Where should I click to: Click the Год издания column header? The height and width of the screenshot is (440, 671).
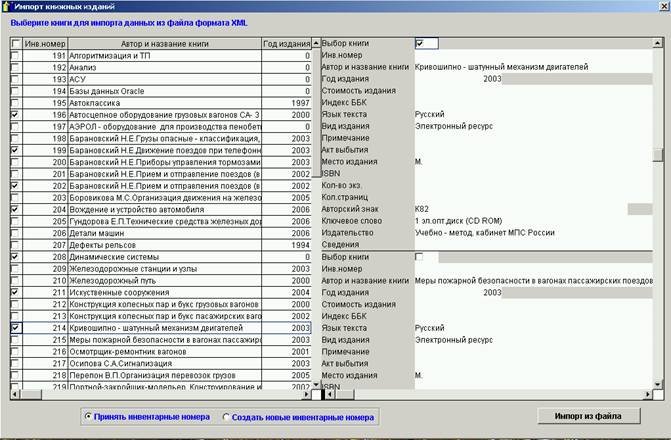(286, 44)
